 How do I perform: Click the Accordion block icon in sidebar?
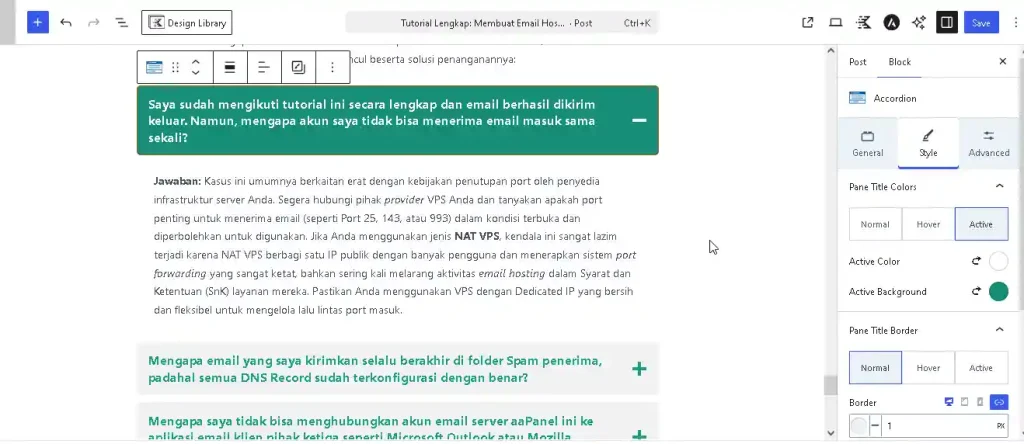tap(857, 98)
